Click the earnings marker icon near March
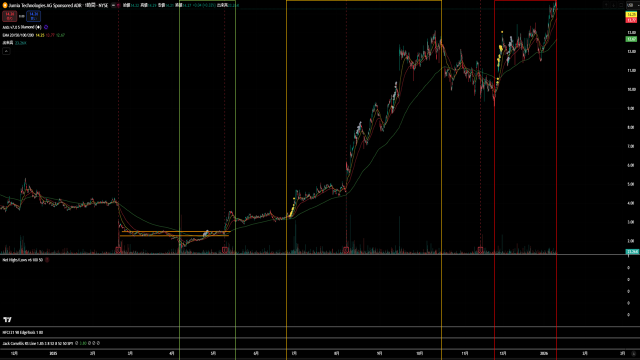640x360 pixels. (x=118, y=250)
